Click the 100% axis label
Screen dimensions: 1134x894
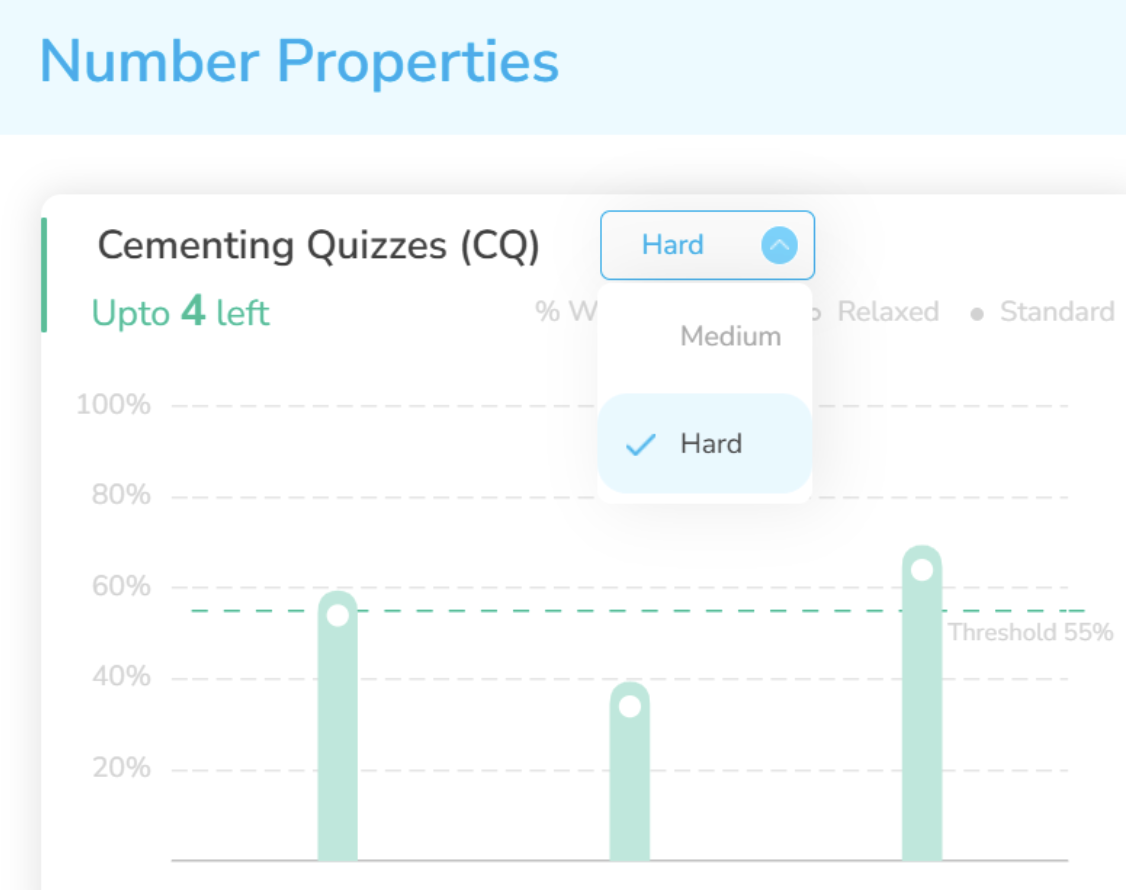(114, 406)
